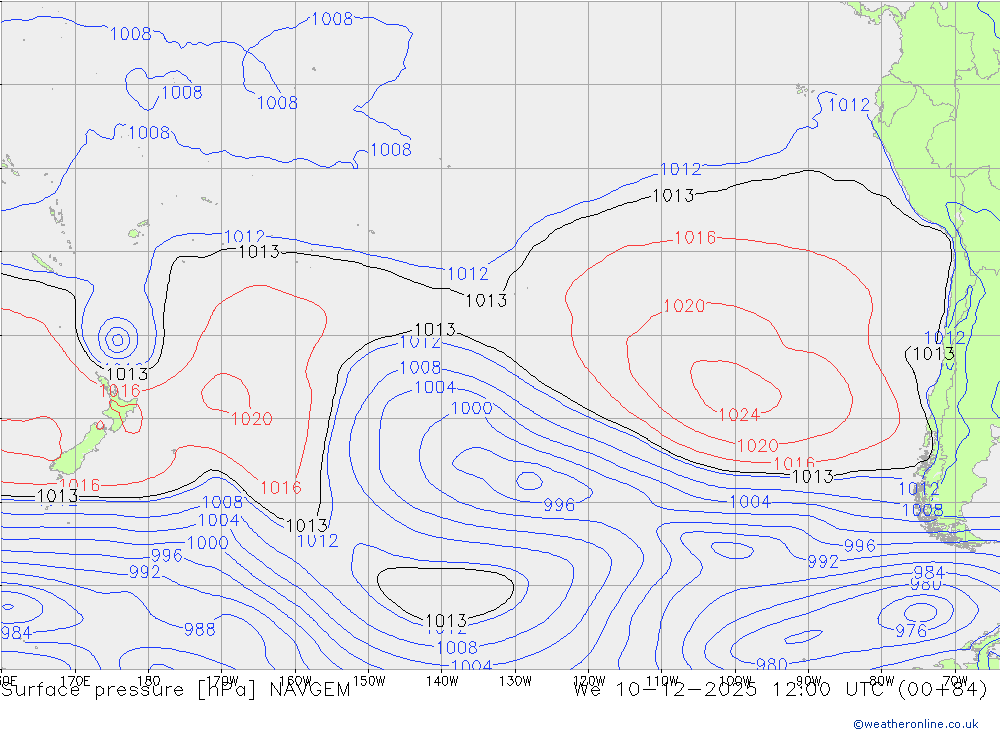Image resolution: width=1000 pixels, height=733 pixels.
Task: Click the 100W longitude axis label
Action: [735, 681]
